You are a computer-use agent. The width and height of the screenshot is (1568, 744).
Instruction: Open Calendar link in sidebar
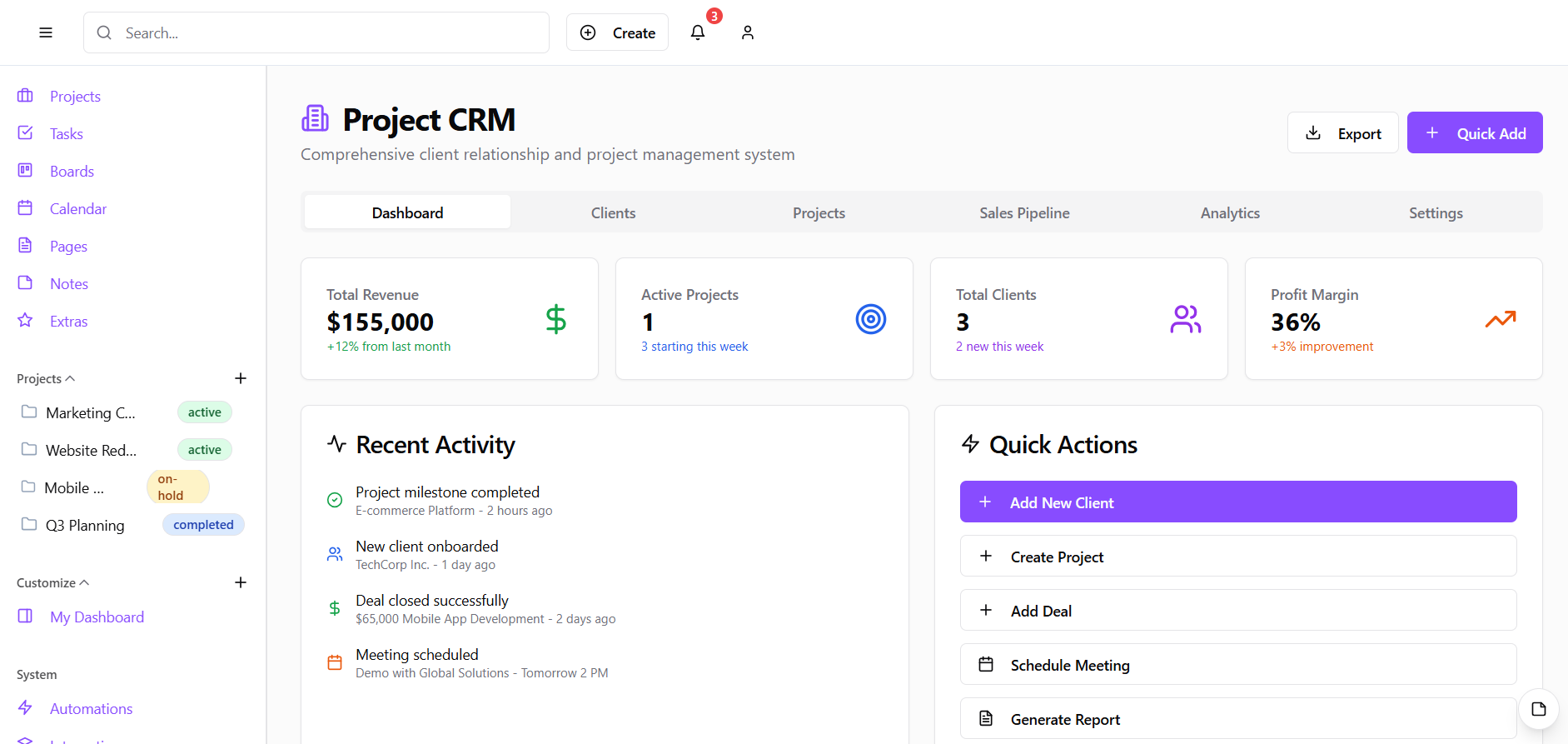pos(78,208)
